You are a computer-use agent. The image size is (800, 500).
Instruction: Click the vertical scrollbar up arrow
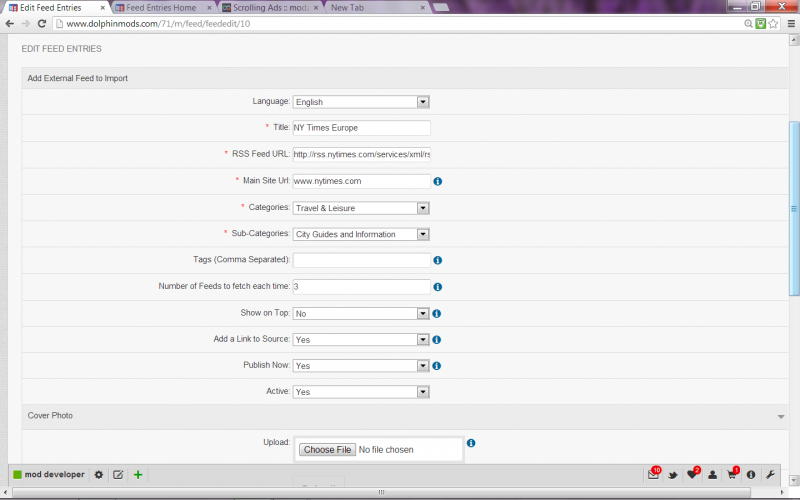point(794,40)
